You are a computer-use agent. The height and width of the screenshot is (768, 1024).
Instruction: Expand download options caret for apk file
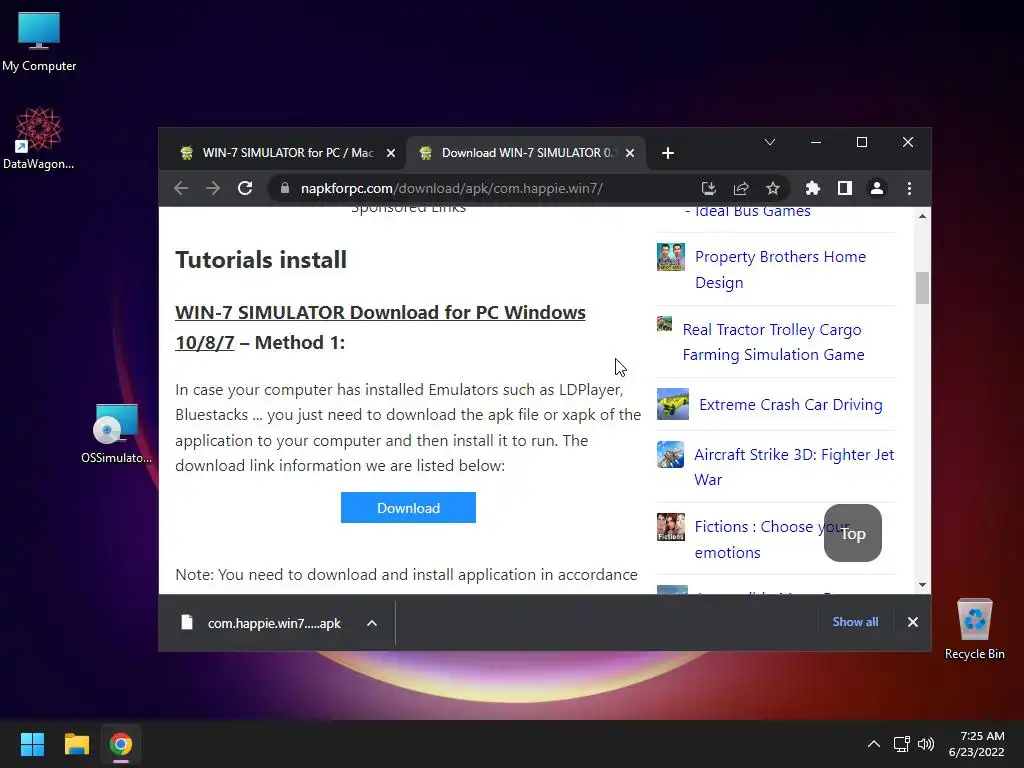pyautogui.click(x=372, y=623)
